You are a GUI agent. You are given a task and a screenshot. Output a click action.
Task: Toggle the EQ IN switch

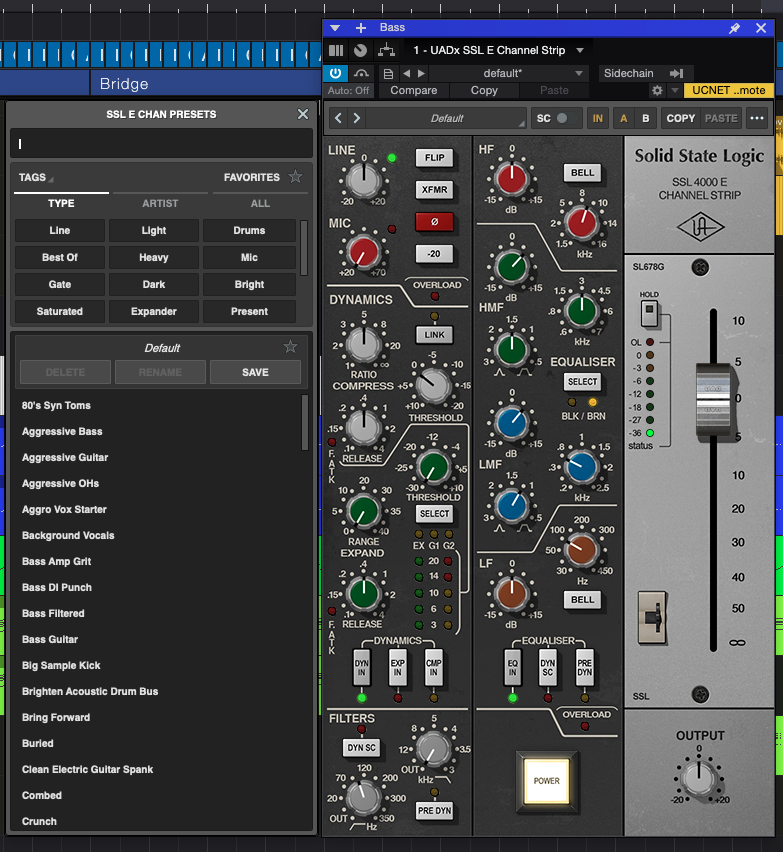tap(512, 667)
